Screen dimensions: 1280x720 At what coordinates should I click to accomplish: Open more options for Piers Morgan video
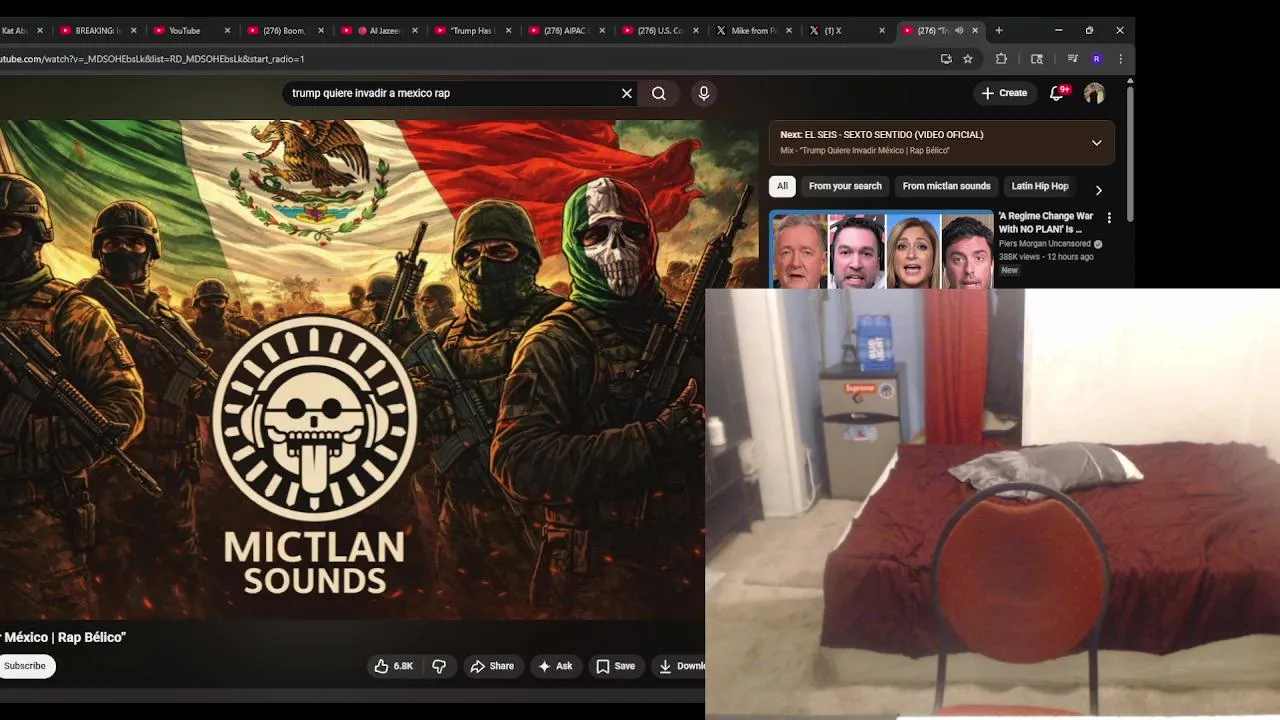point(1108,218)
